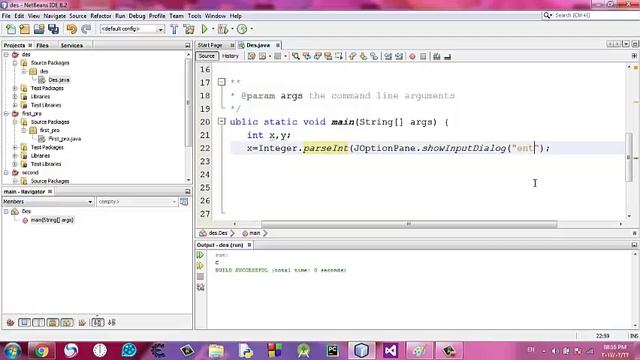Open the Debug menu

tap(137, 16)
